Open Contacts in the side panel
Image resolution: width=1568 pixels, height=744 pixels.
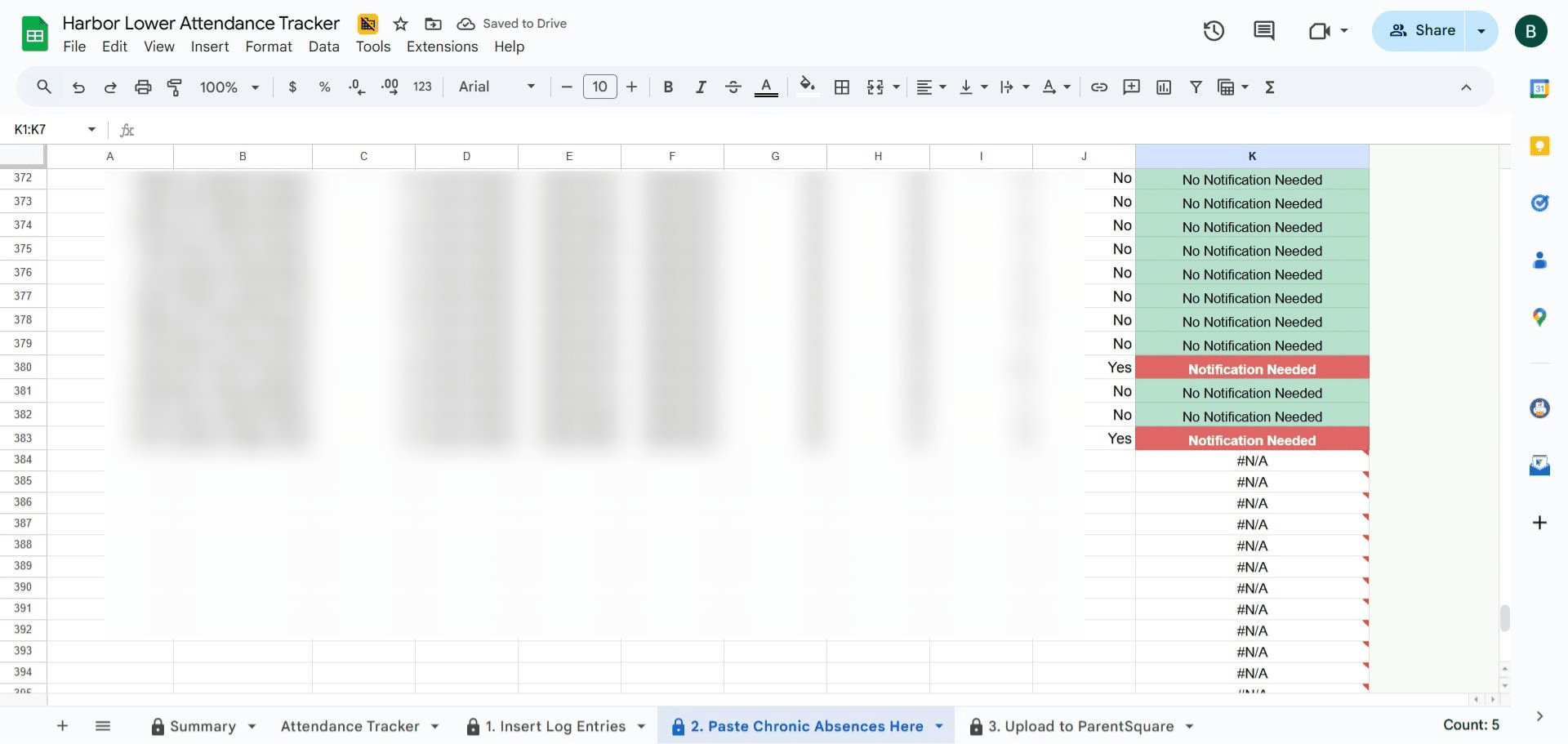pos(1539,260)
